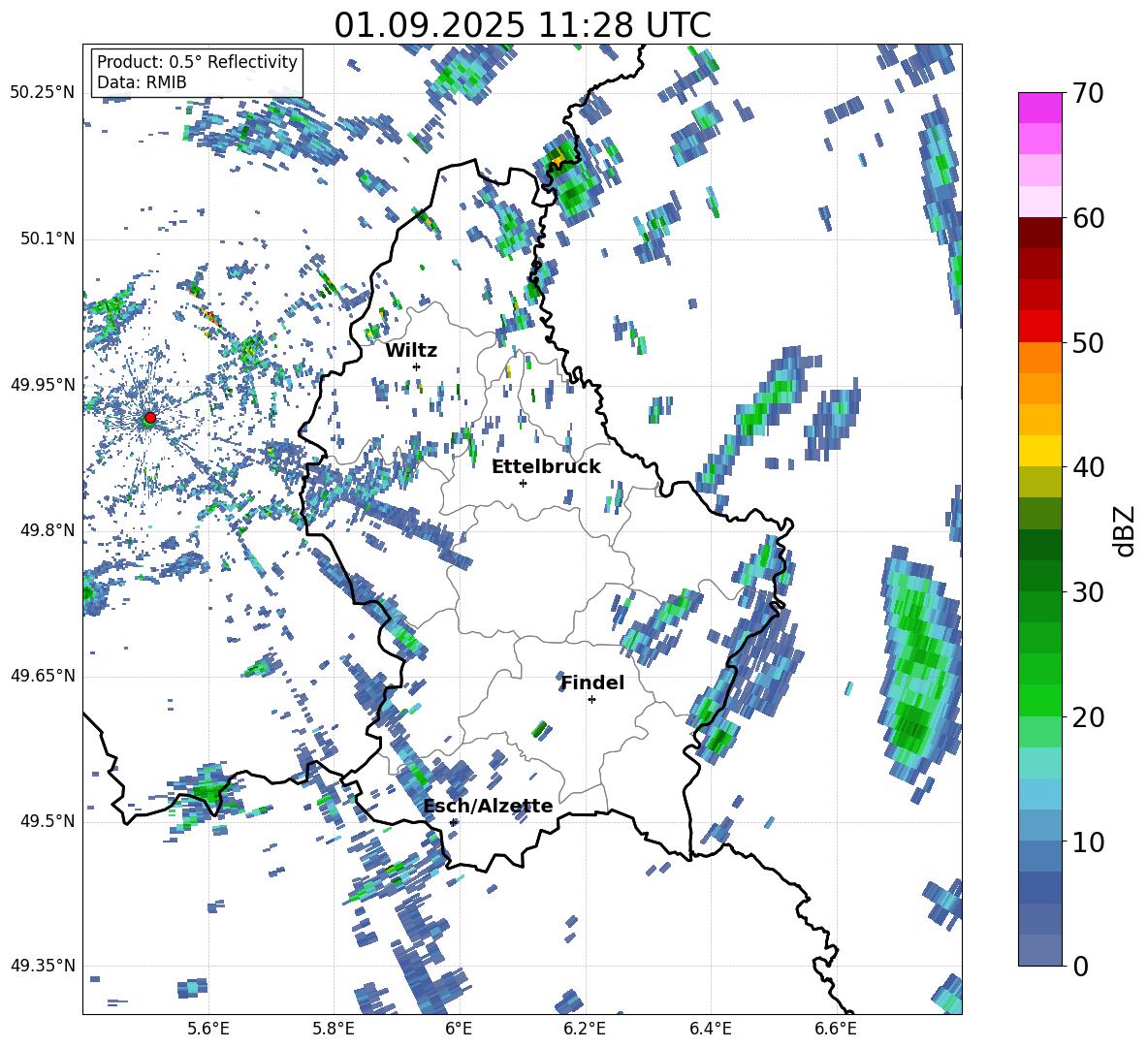Click the 49.65°N latitude label
This screenshot has height=1048, width=1148.
click(43, 675)
